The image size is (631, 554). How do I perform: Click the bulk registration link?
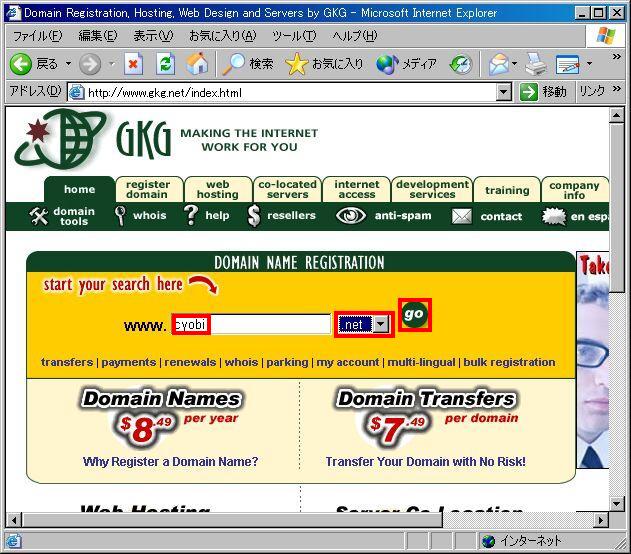pyautogui.click(x=508, y=362)
